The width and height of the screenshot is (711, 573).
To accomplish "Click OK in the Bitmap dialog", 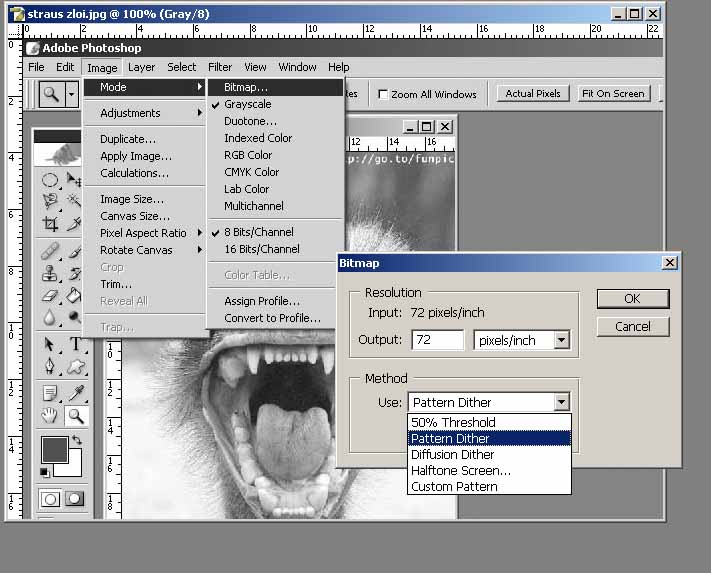I will [633, 299].
